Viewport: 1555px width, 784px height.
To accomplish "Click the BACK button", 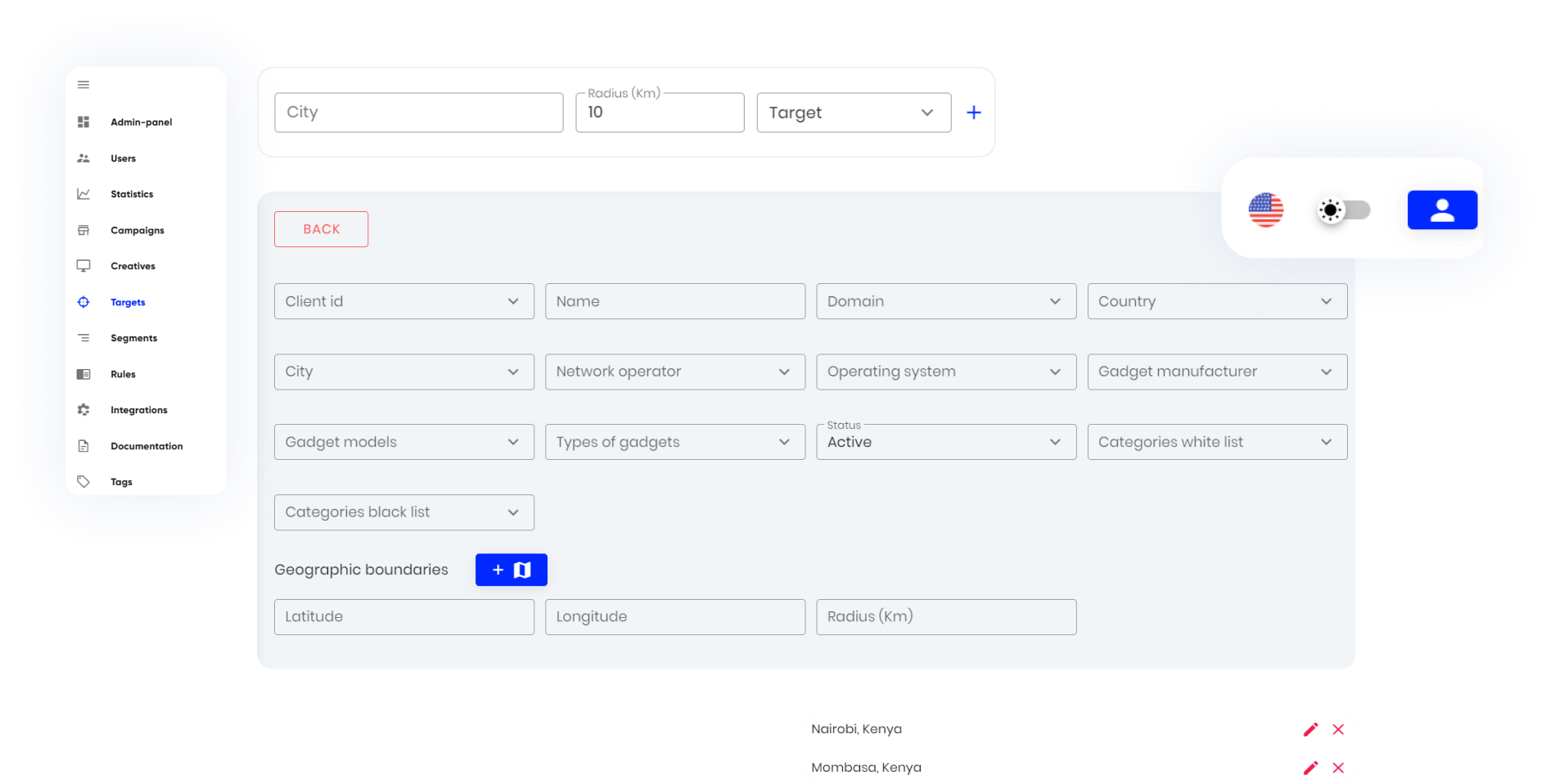I will (321, 229).
